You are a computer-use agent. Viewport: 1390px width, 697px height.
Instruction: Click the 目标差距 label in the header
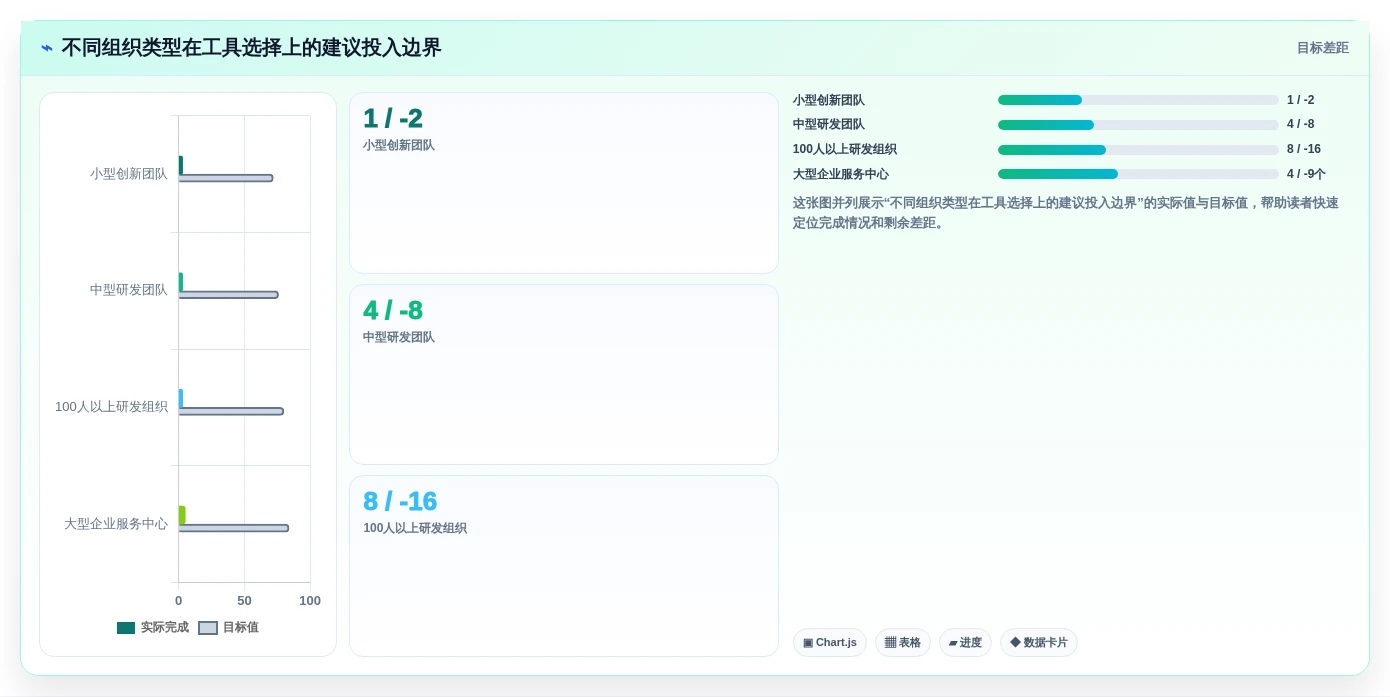click(1322, 48)
